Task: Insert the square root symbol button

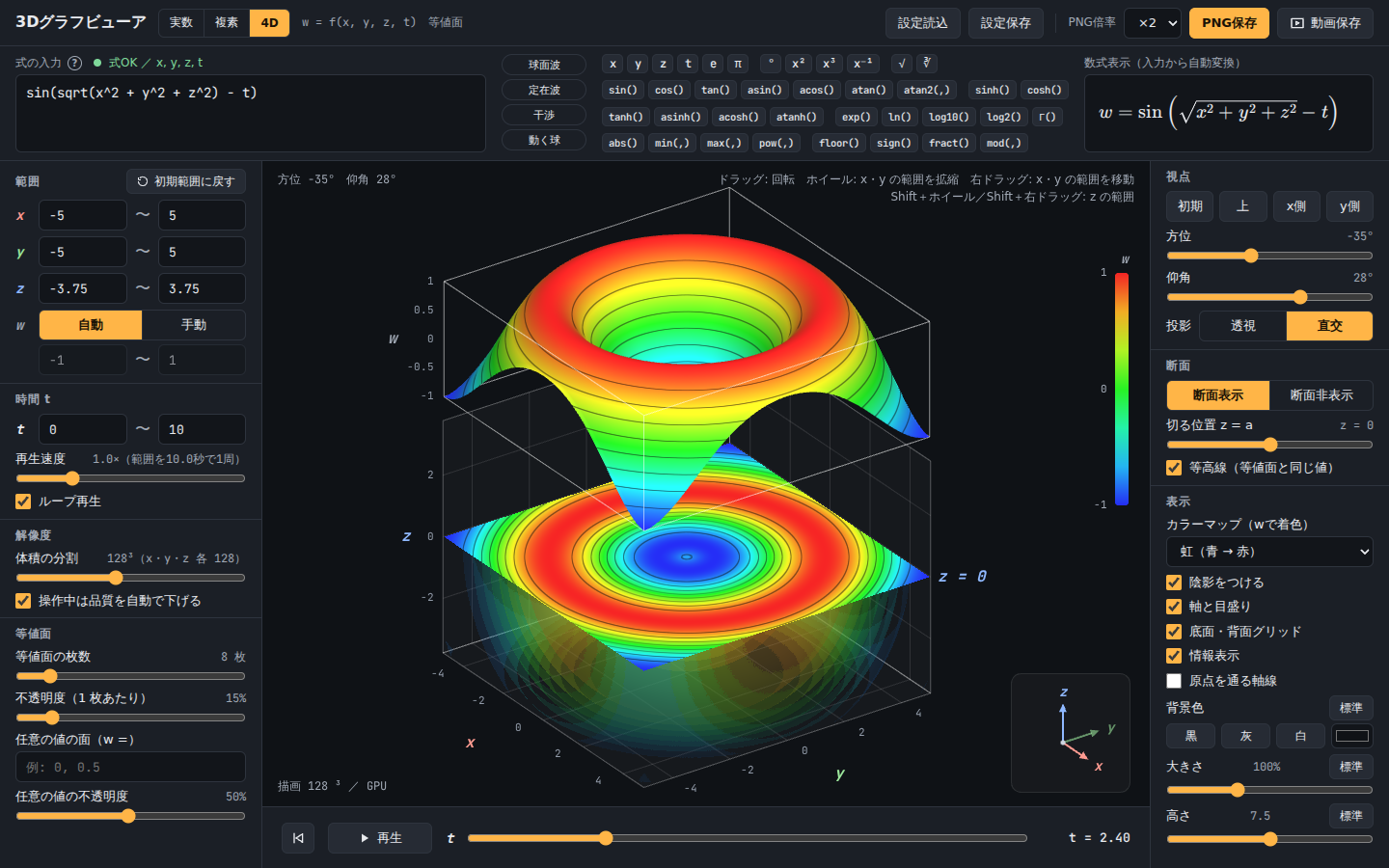Action: point(902,64)
